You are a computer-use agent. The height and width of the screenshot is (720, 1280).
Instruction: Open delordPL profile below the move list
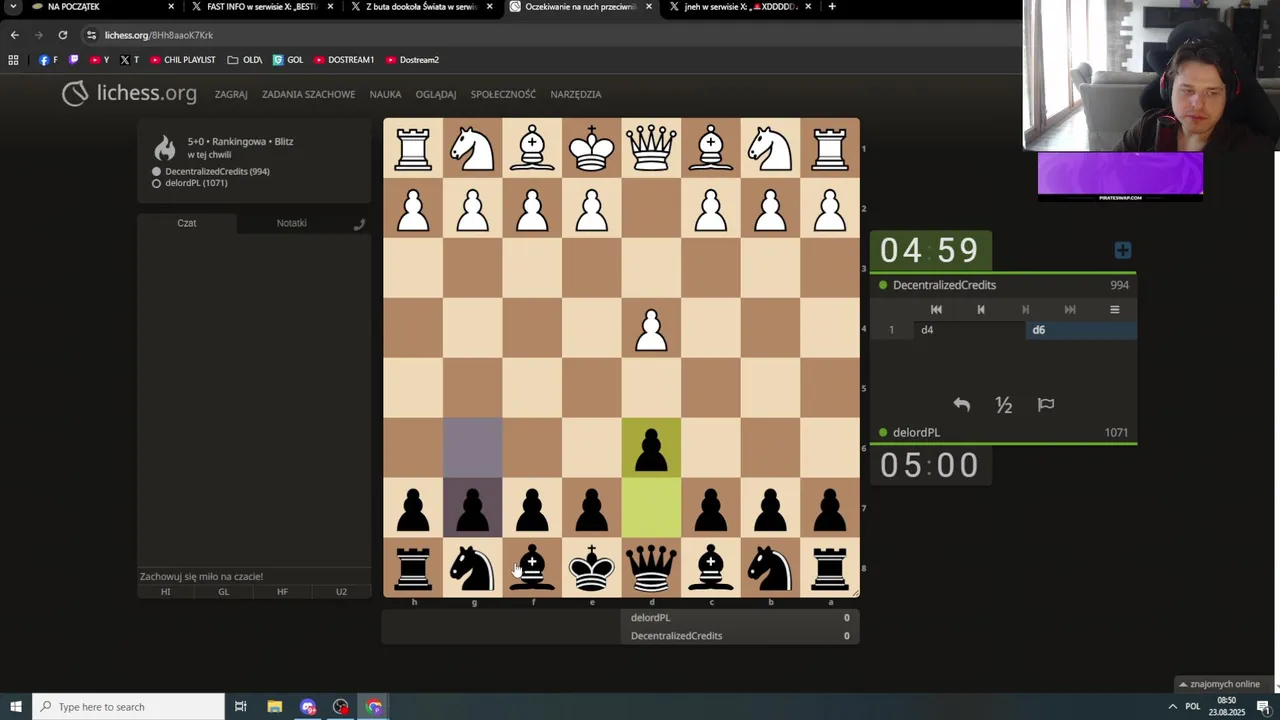(916, 433)
